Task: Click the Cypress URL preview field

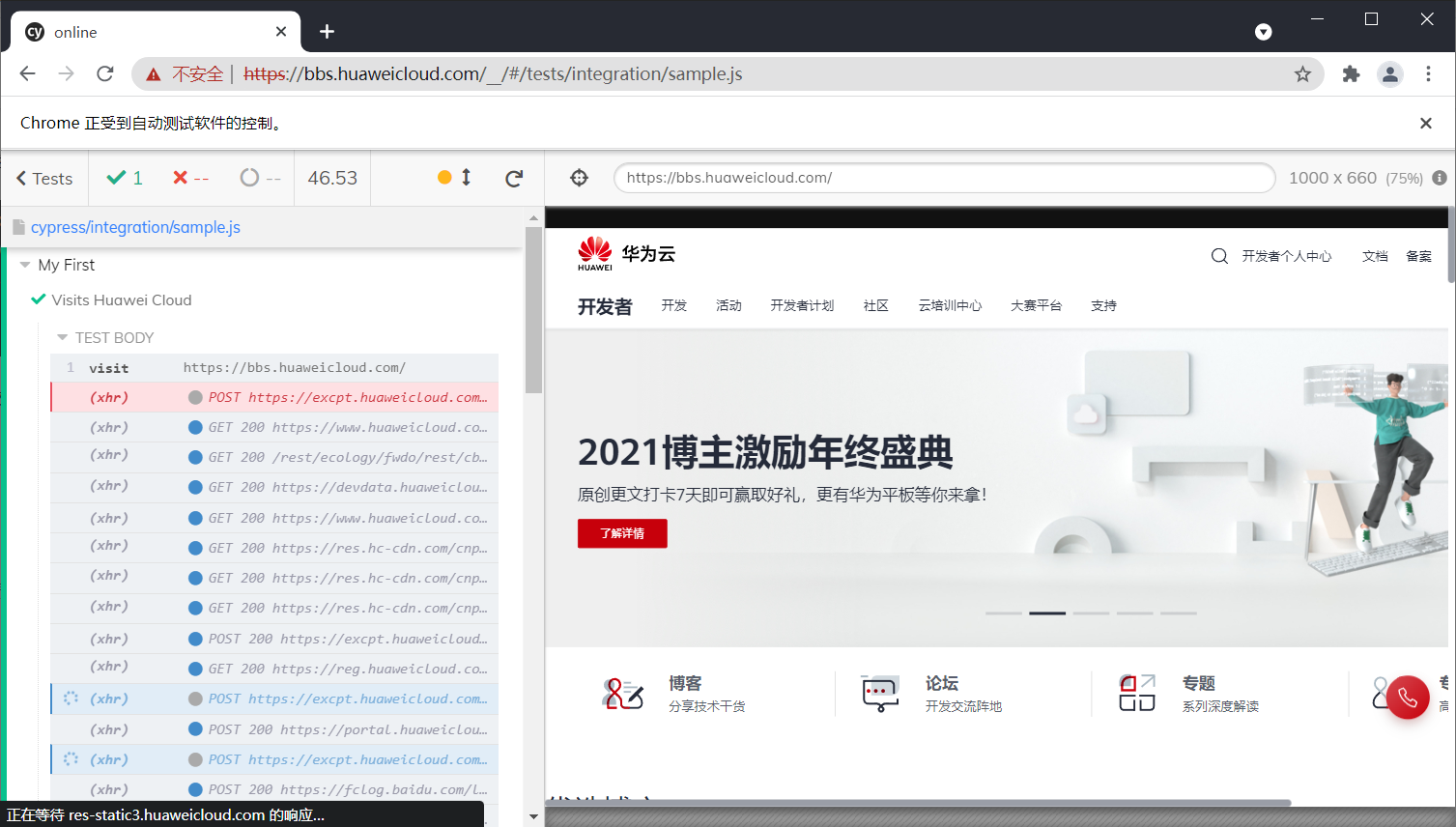Action: pyautogui.click(x=945, y=178)
